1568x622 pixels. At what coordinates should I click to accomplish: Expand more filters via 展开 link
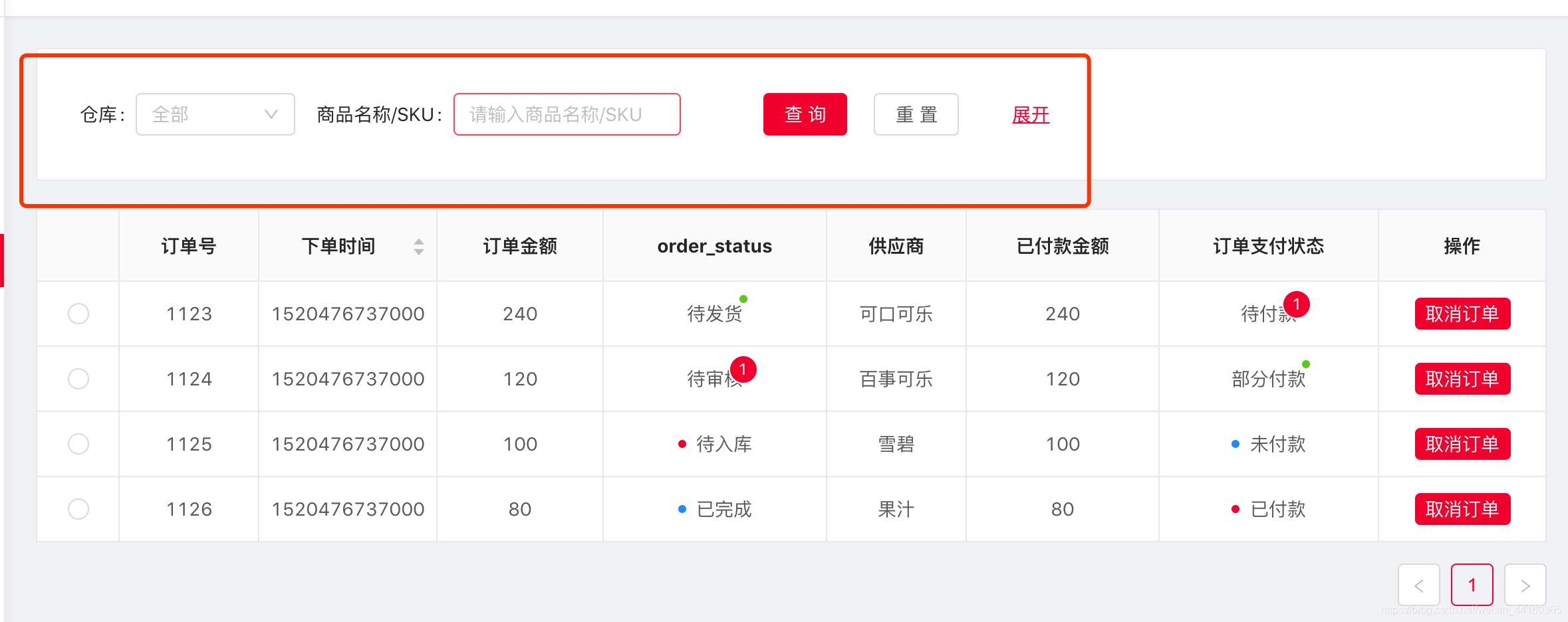(x=1029, y=114)
